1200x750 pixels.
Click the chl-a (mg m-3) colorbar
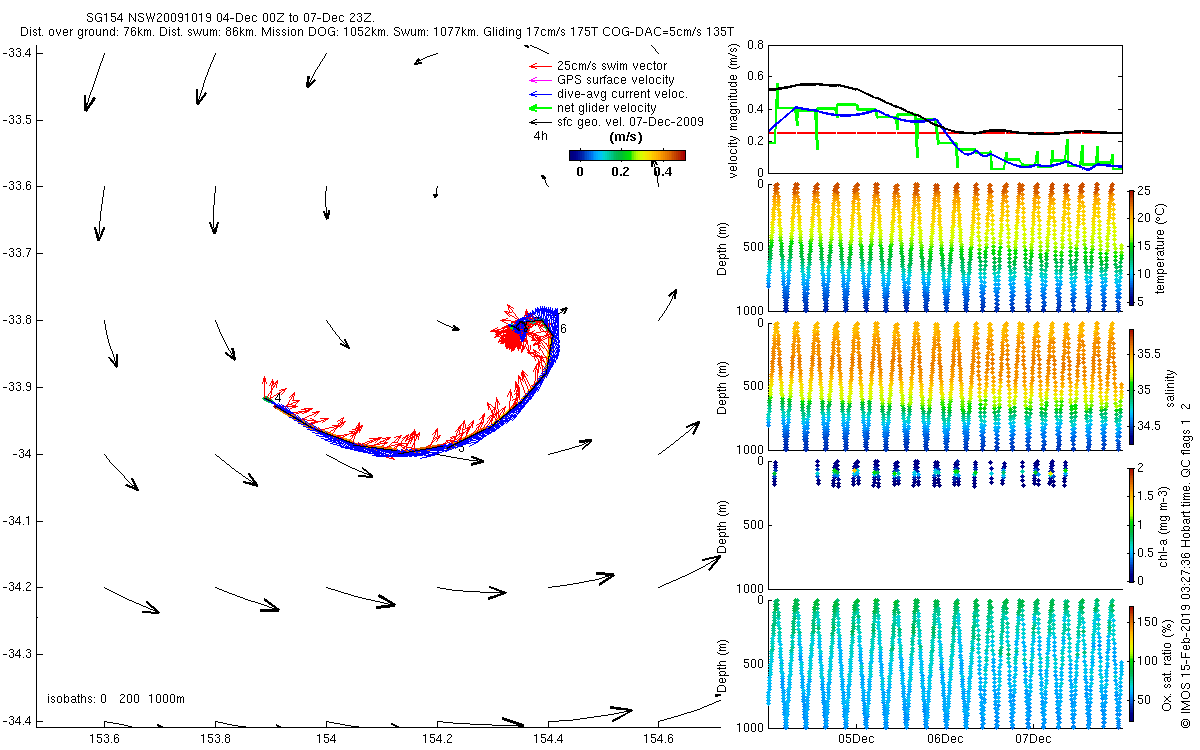click(x=1131, y=523)
